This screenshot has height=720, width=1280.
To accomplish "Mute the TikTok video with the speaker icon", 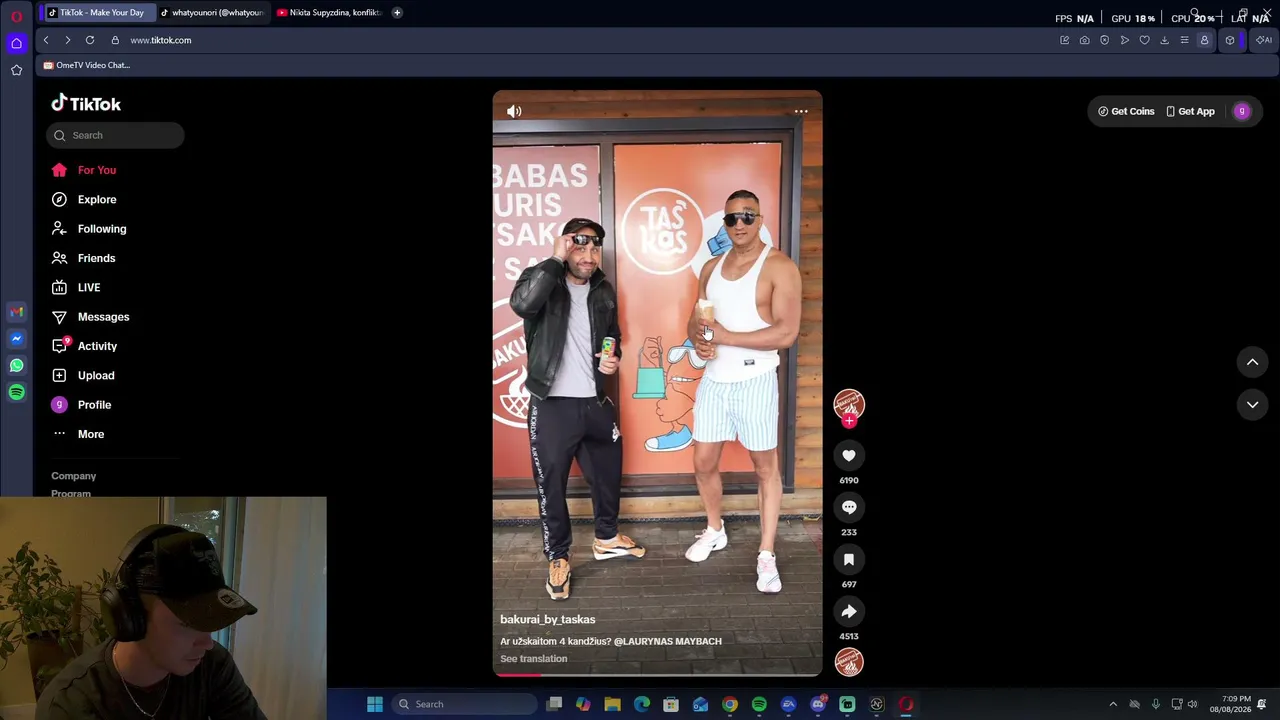I will 514,111.
